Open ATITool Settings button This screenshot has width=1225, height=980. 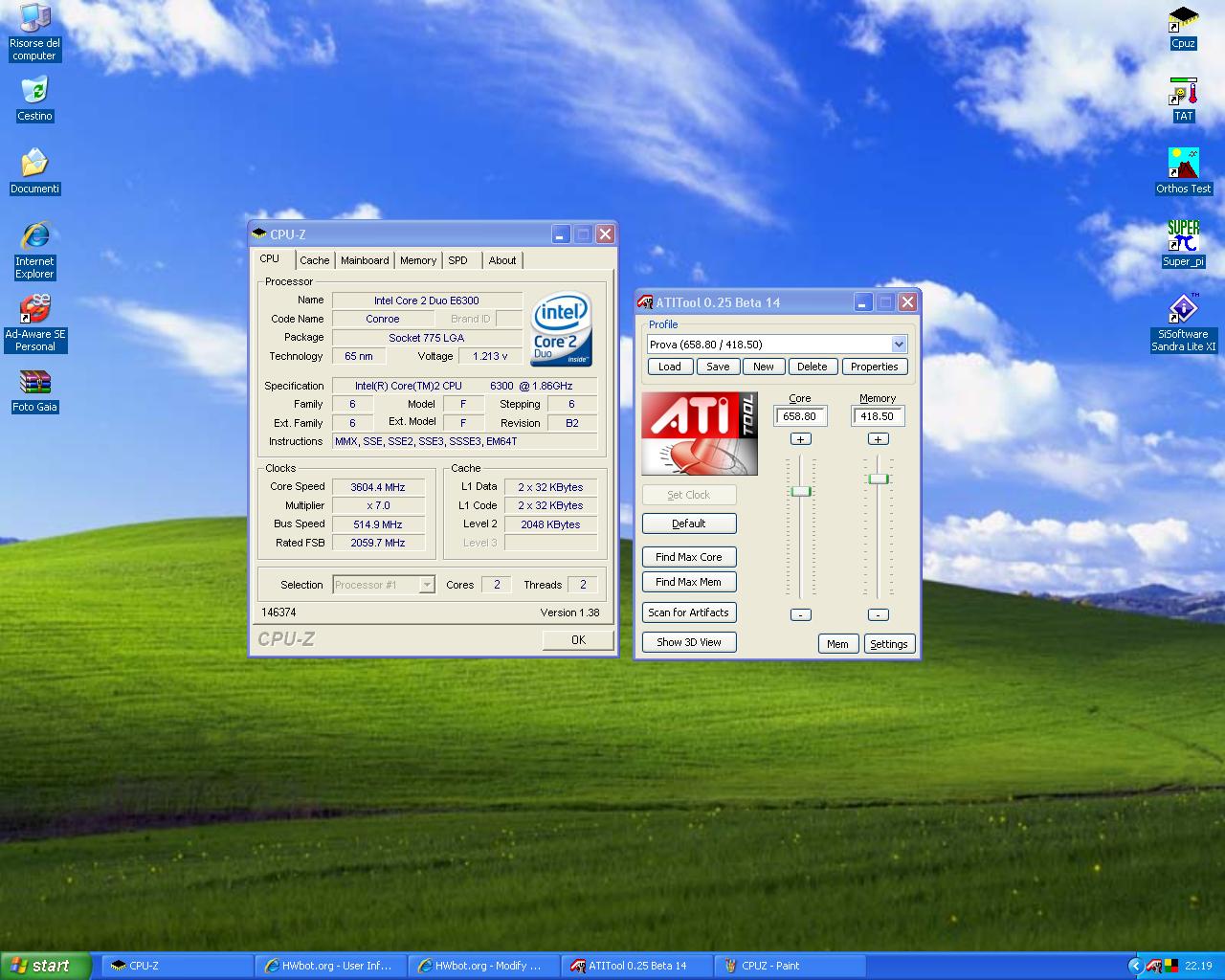[x=889, y=644]
